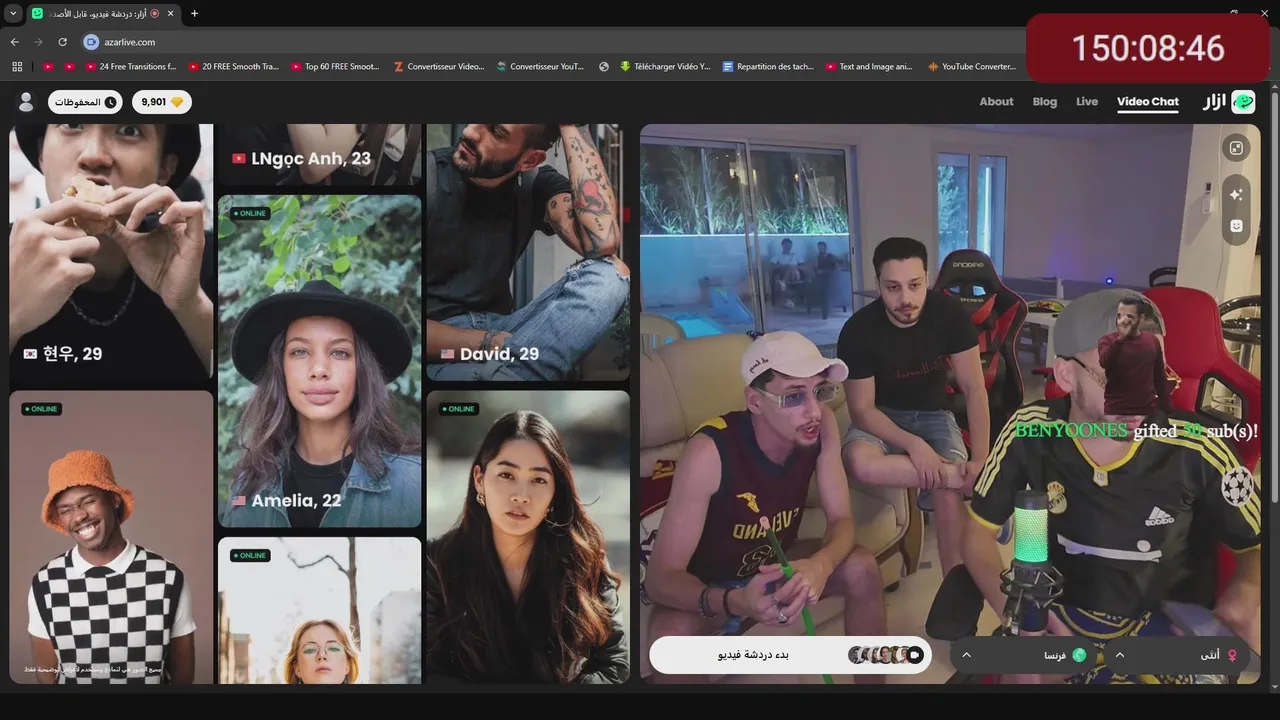This screenshot has width=1280, height=720.
Task: Click the recording indicator on the tab
Action: [x=155, y=14]
